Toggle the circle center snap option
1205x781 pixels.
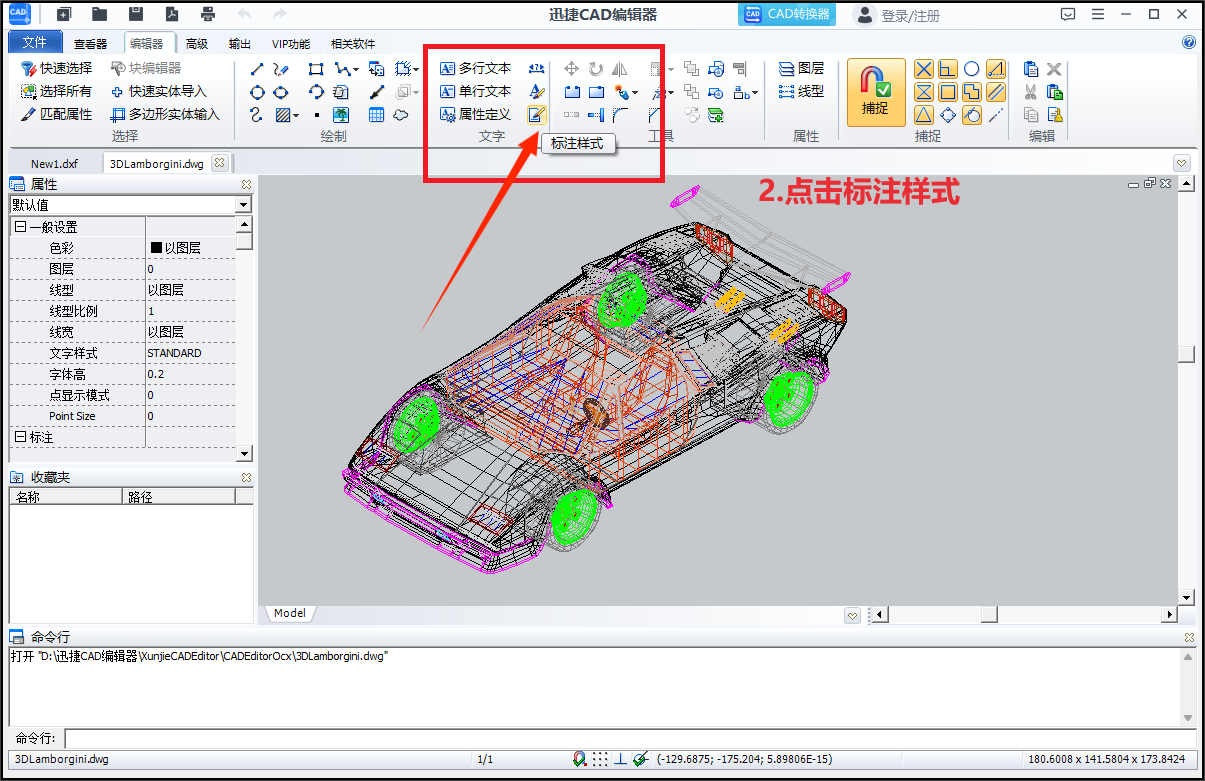971,69
